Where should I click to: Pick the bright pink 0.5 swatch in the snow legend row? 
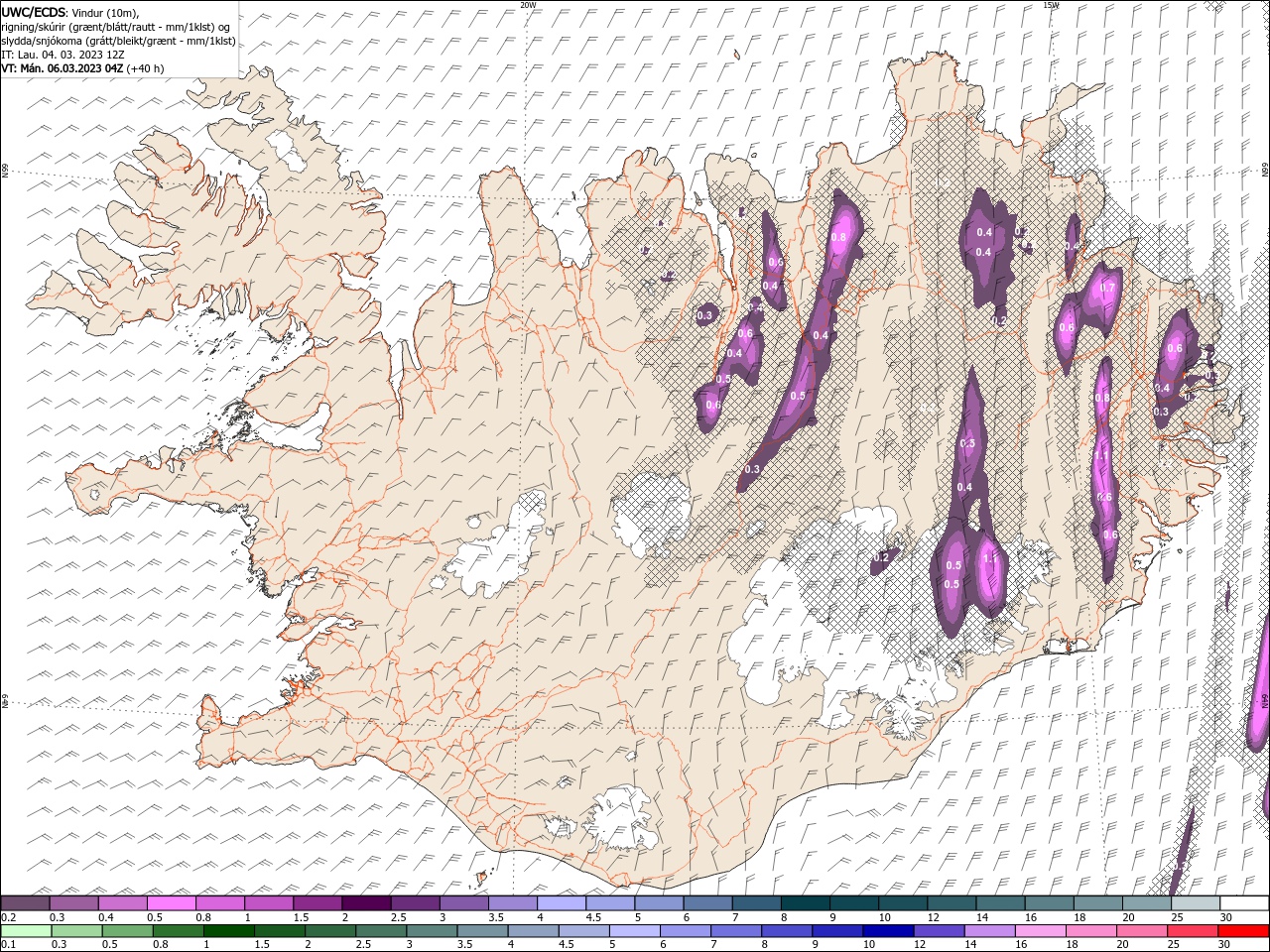pyautogui.click(x=171, y=903)
